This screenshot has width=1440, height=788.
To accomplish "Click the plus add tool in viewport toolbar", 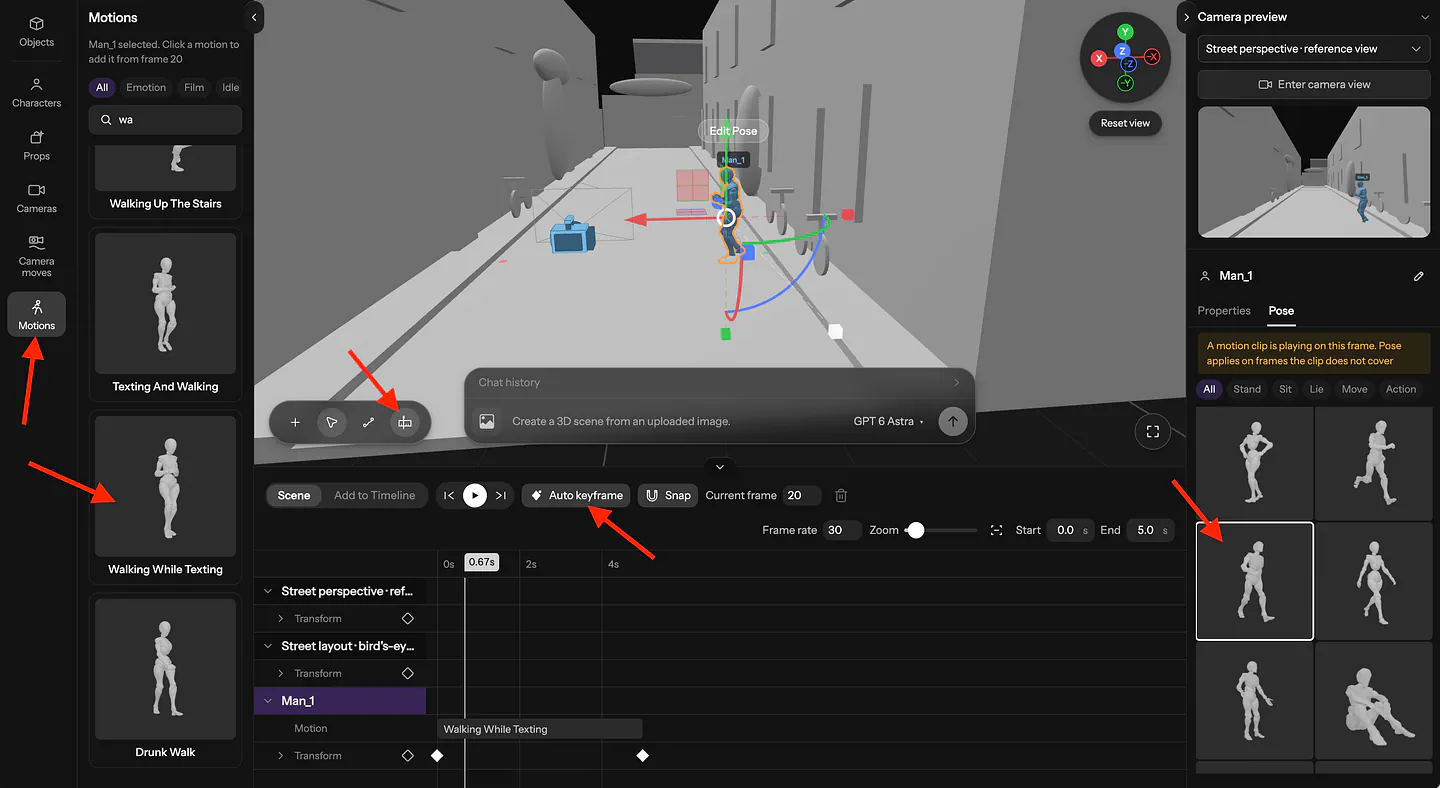I will pos(295,423).
